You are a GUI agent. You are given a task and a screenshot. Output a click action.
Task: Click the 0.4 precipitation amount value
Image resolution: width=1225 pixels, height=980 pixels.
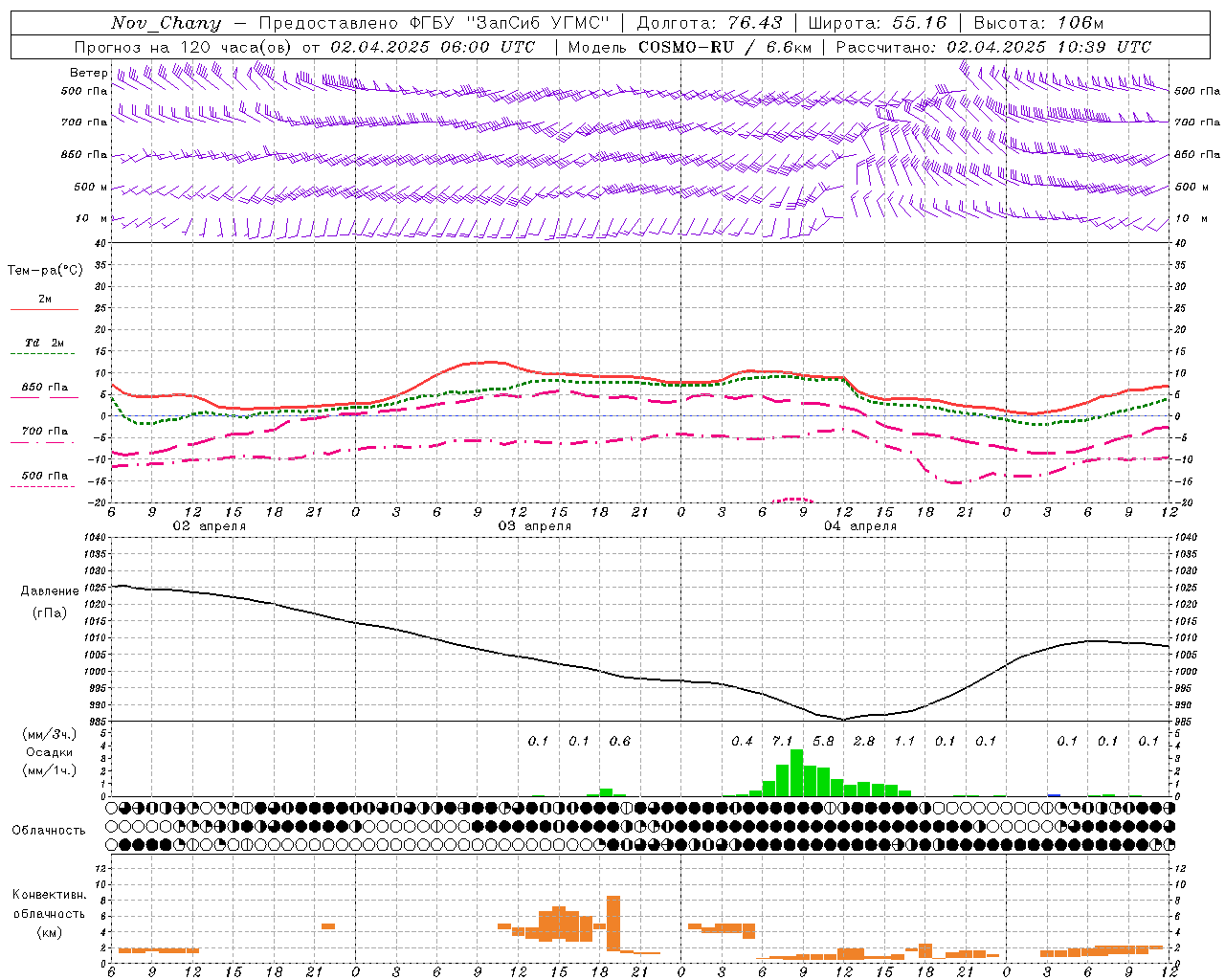point(742,742)
